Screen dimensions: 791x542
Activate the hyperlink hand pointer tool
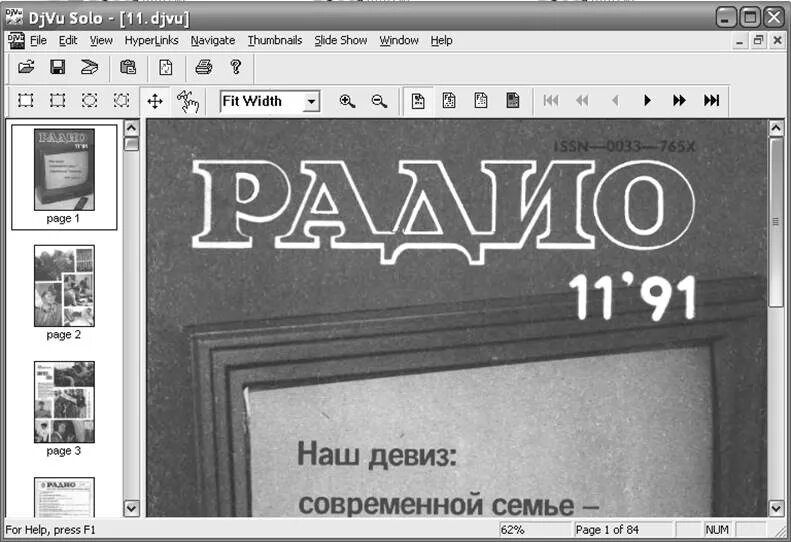(x=188, y=101)
